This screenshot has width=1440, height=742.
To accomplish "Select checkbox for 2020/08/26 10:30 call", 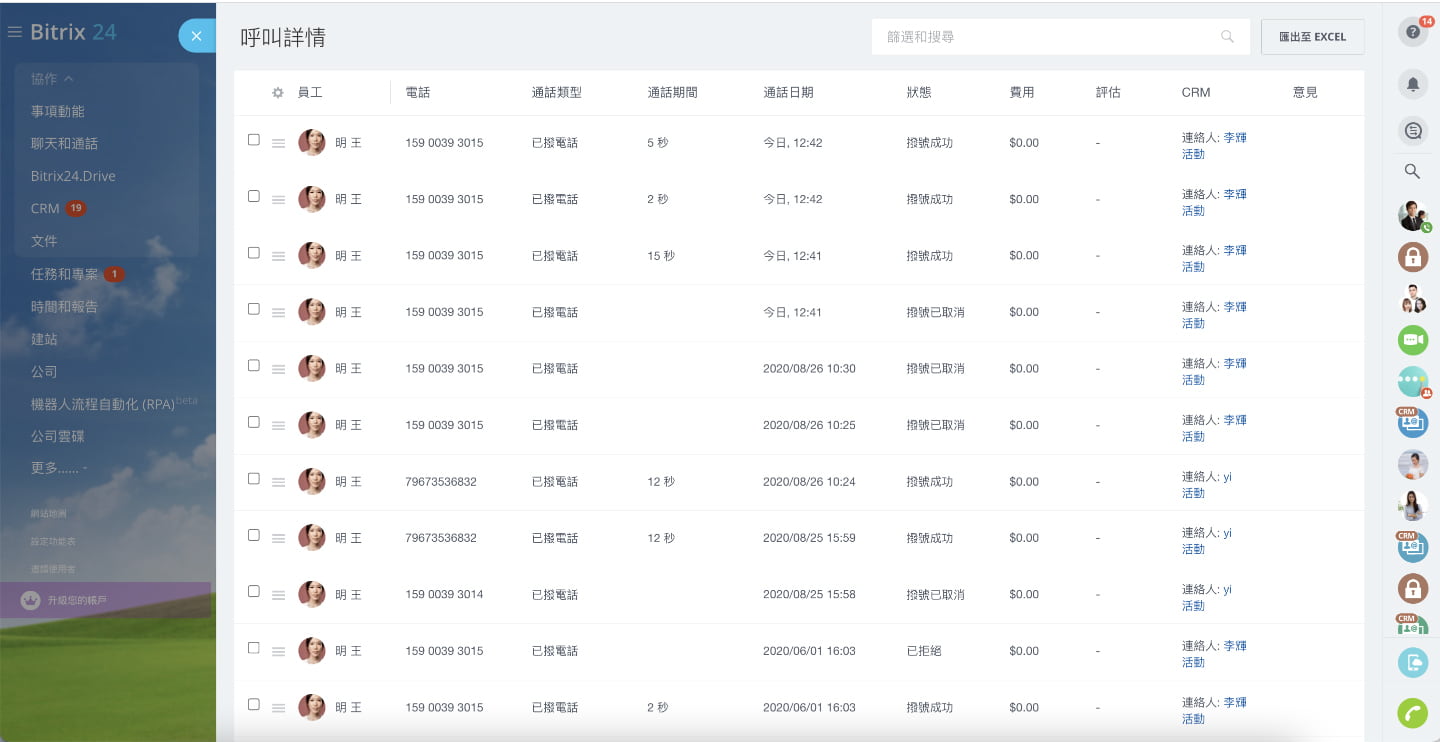I will pyautogui.click(x=254, y=366).
